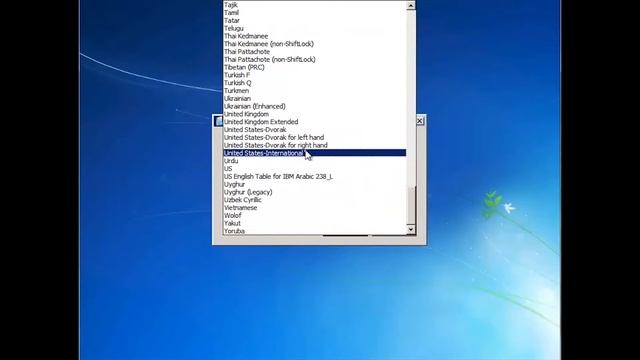This screenshot has height=360, width=640.
Task: Pick Tibetan (PRC) from list
Action: (x=315, y=67)
